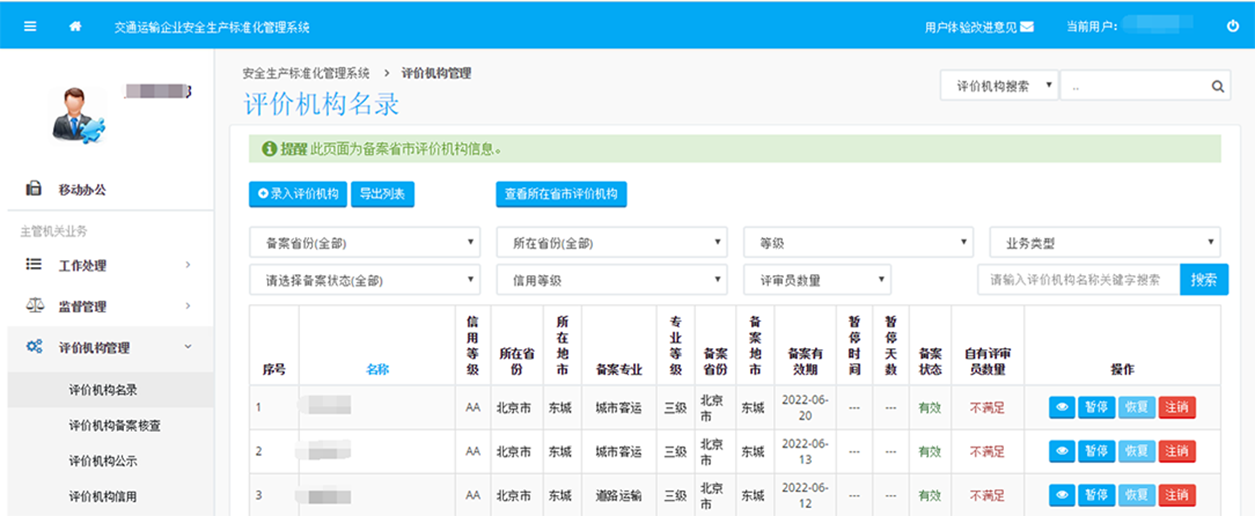Click 恢复 button in row 3
The width and height of the screenshot is (1255, 516).
point(1137,495)
